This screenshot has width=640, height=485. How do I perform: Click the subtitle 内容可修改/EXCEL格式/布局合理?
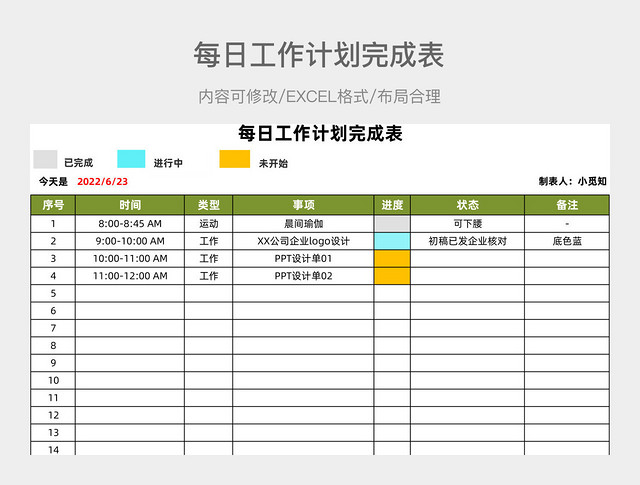point(320,97)
